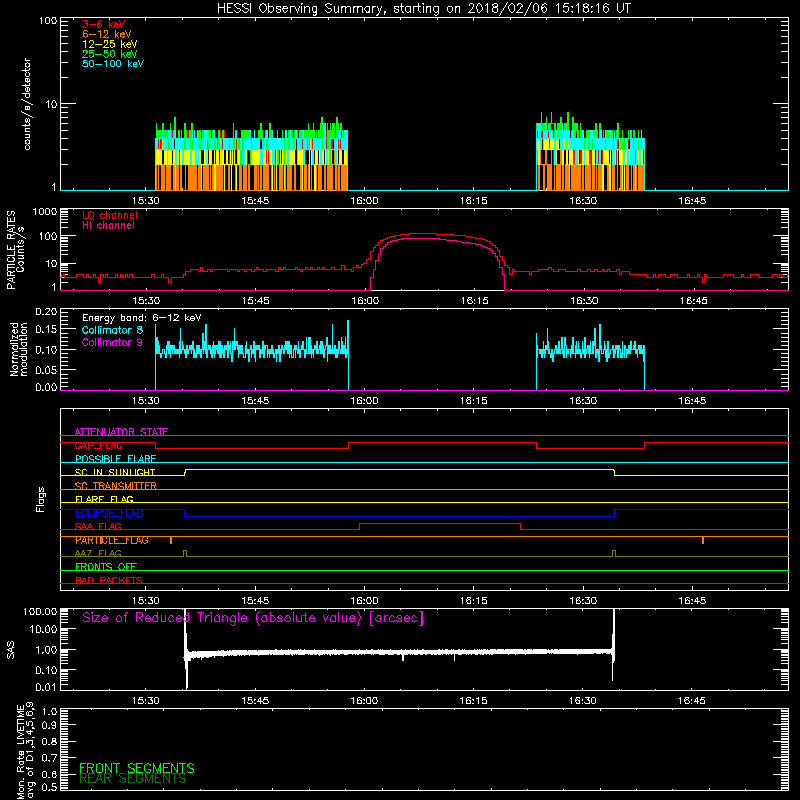Click the 15:30 tick under the modulation panel
Screen dimensions: 800x800
[x=146, y=401]
